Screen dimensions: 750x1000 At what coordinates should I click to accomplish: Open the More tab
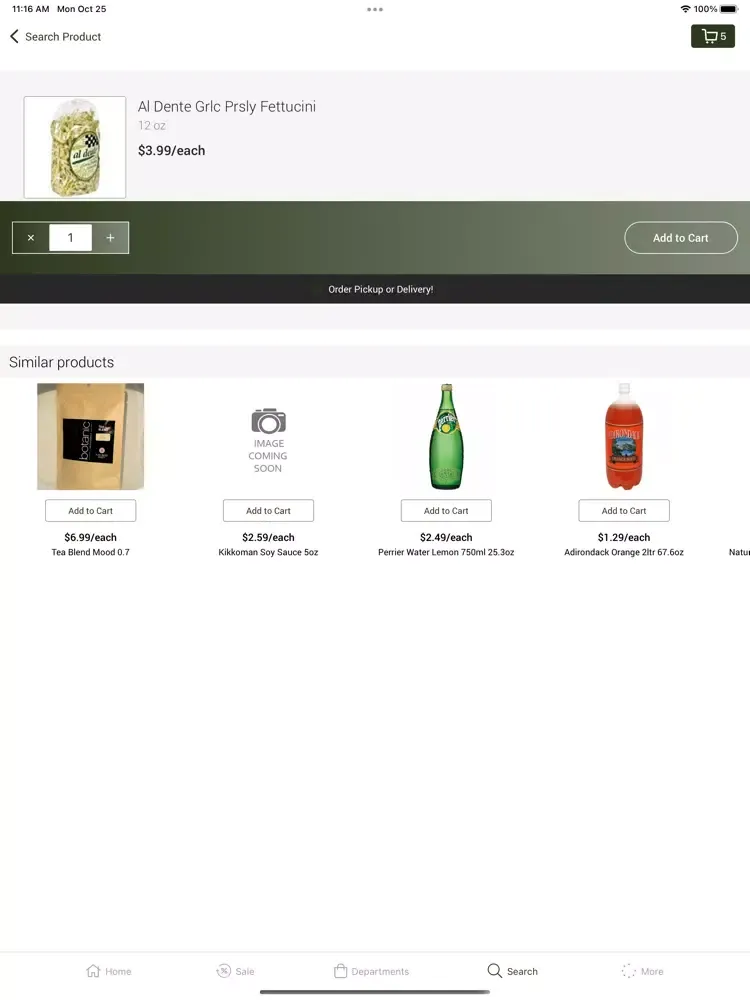642,971
